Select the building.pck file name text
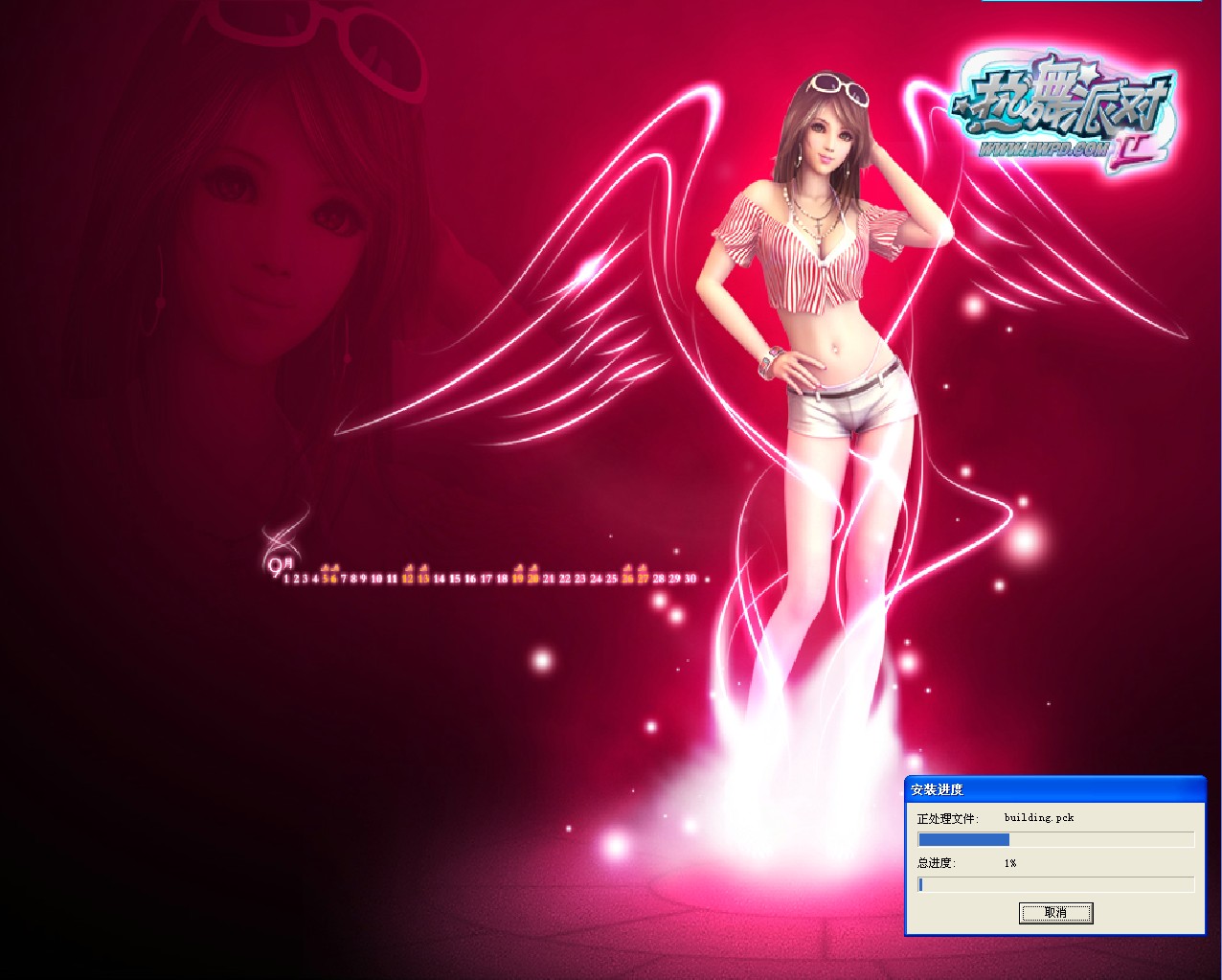This screenshot has width=1222, height=980. click(x=1038, y=818)
